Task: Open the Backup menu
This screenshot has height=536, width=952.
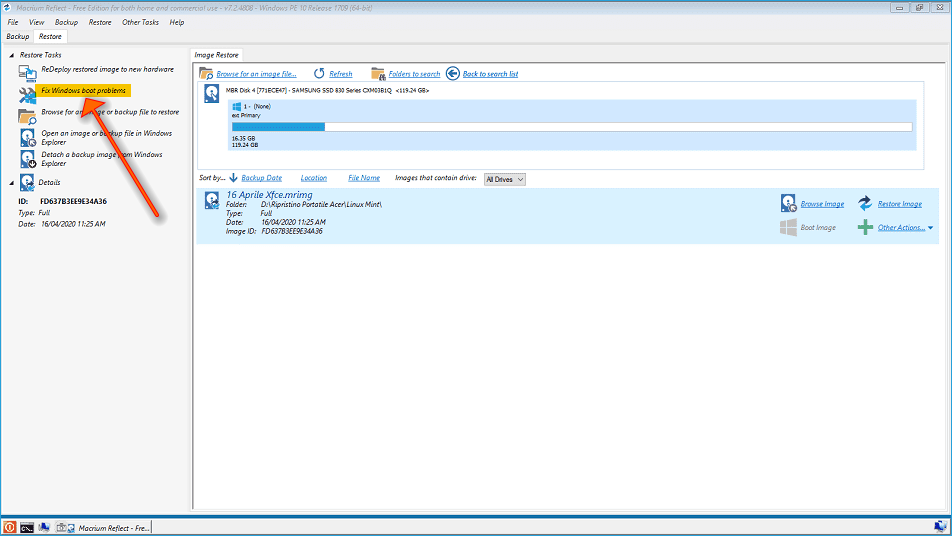Action: pyautogui.click(x=66, y=22)
